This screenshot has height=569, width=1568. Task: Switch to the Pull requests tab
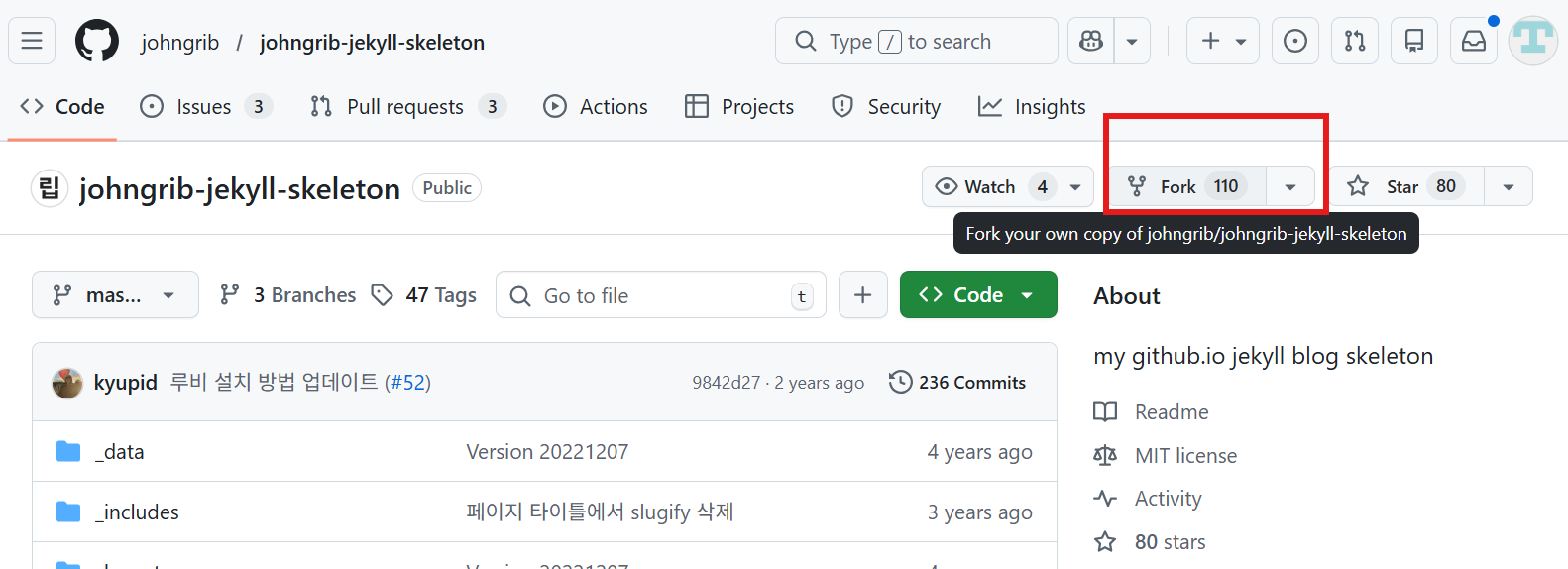(x=407, y=106)
